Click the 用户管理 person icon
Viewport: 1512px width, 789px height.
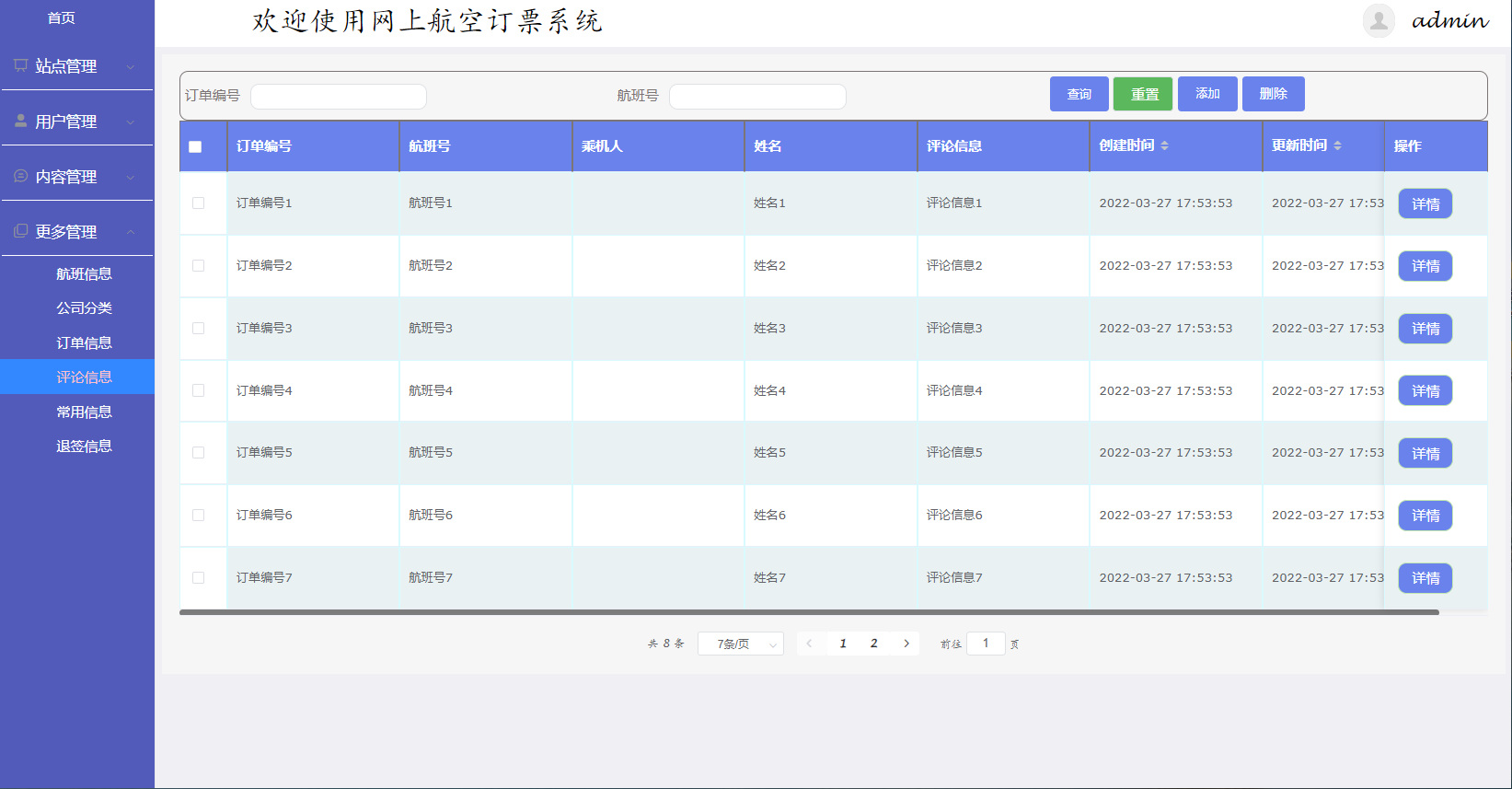[x=20, y=121]
